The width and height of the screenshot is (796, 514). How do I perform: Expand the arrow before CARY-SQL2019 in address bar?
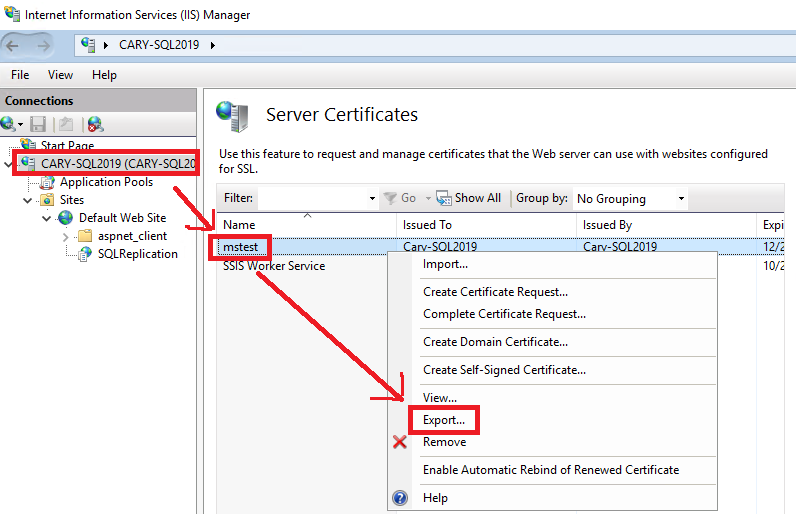pyautogui.click(x=106, y=45)
